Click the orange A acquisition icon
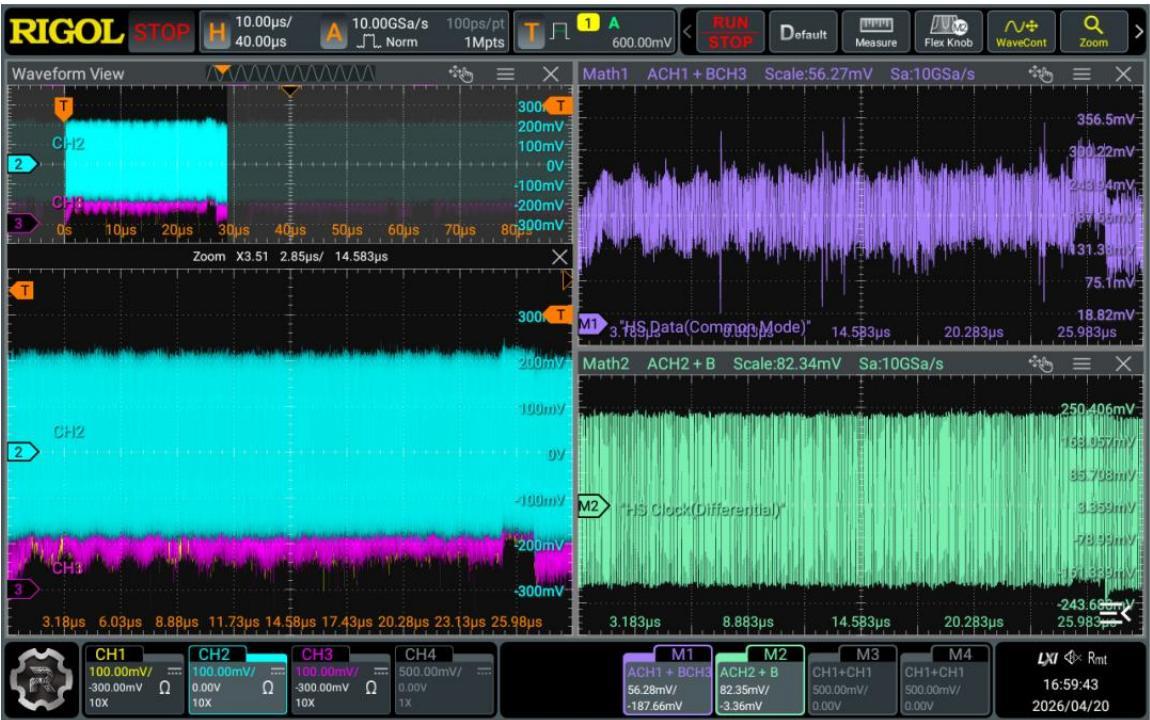The height and width of the screenshot is (720, 1150). pos(334,32)
